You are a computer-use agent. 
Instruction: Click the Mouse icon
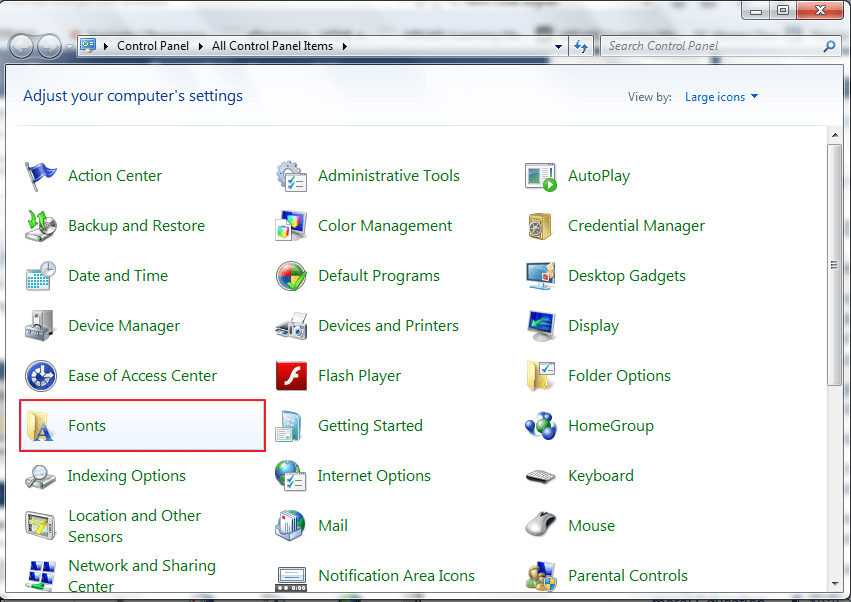tap(541, 525)
